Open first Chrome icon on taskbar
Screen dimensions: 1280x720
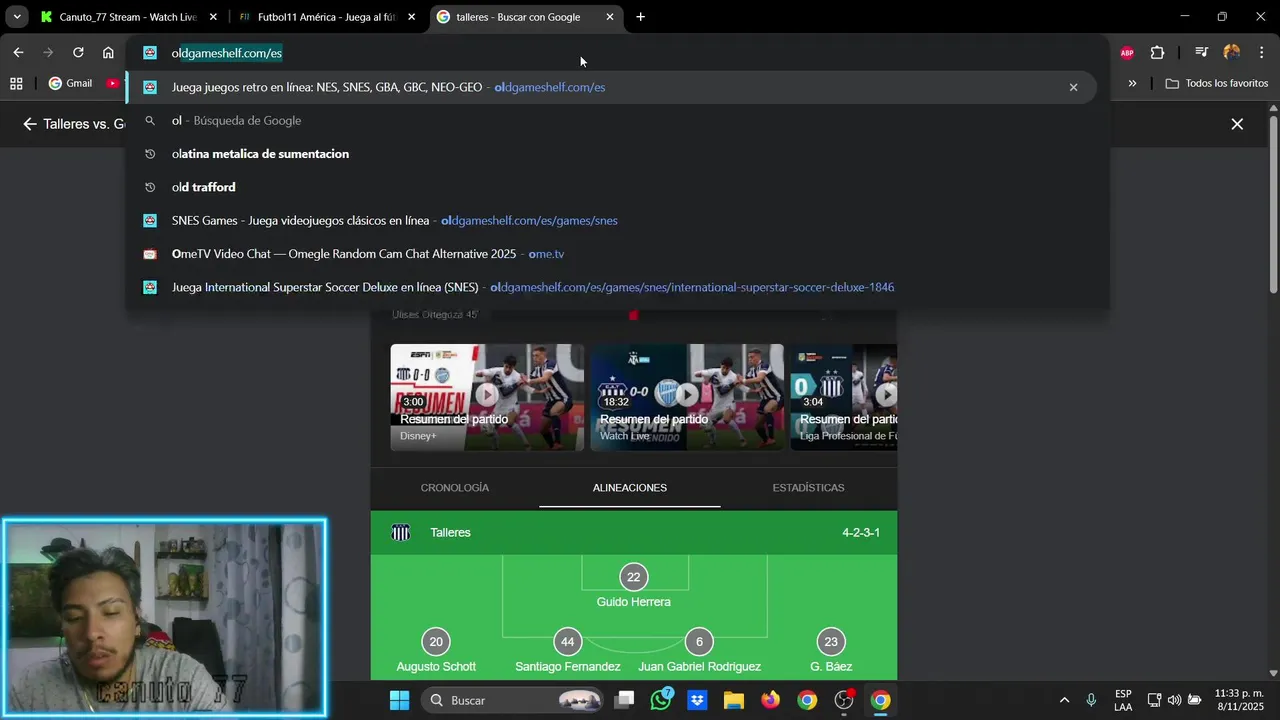pyautogui.click(x=807, y=700)
